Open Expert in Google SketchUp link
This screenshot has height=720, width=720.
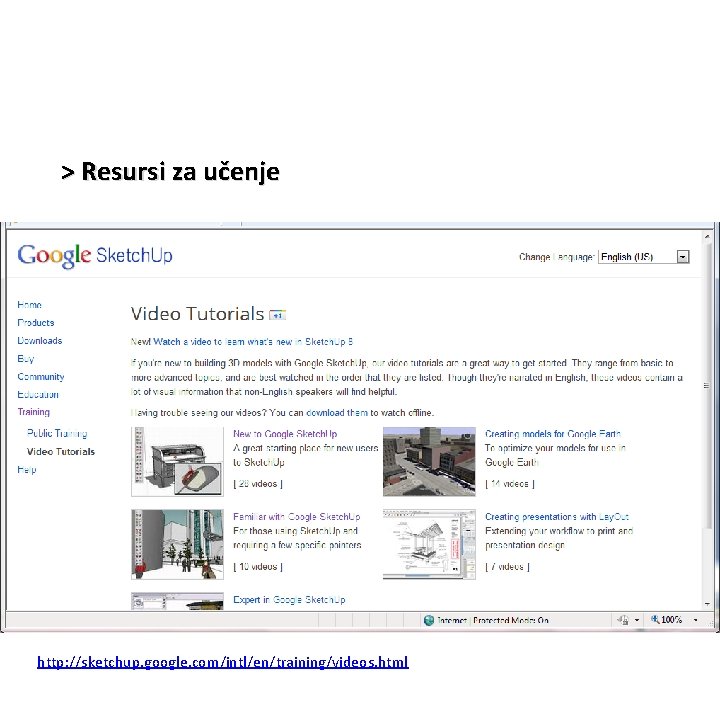coord(289,600)
